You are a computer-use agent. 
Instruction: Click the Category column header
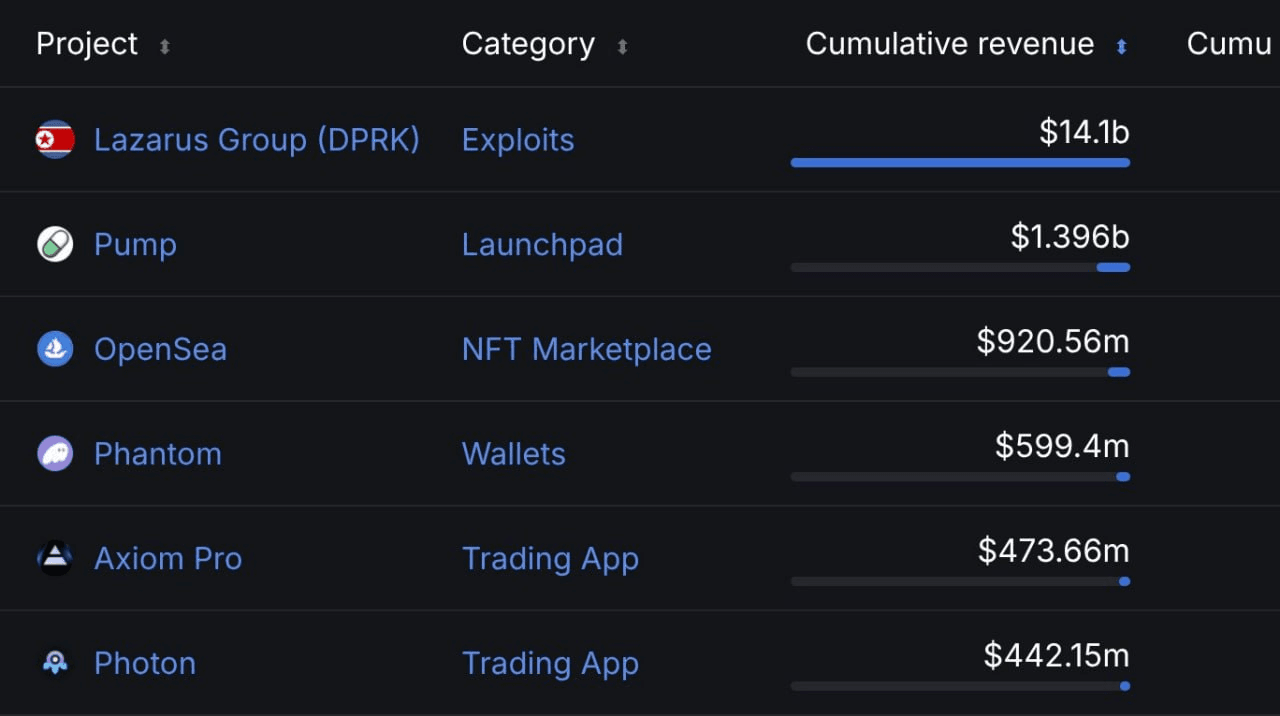pyautogui.click(x=528, y=44)
